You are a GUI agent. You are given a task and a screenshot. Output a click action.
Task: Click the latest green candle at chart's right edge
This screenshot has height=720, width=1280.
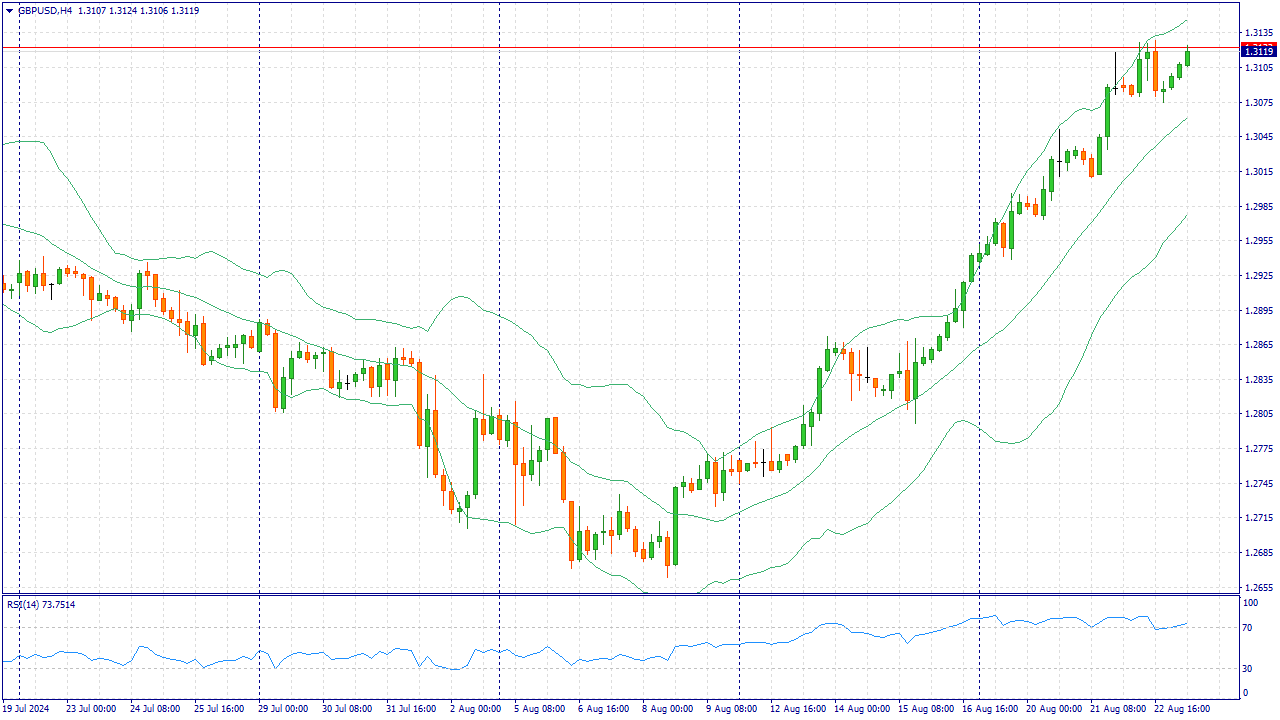[1188, 58]
